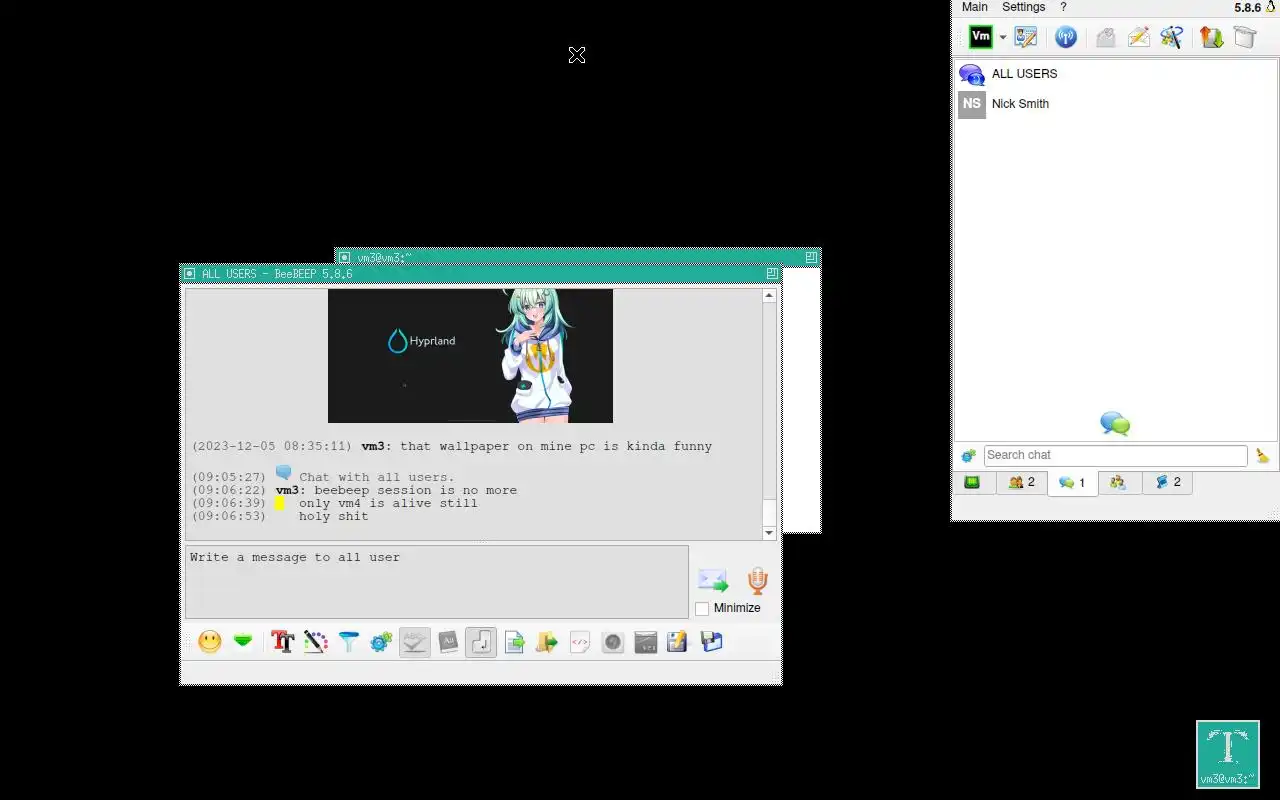The width and height of the screenshot is (1280, 800).
Task: Click the edit profile vCard icon
Action: pos(1026,37)
